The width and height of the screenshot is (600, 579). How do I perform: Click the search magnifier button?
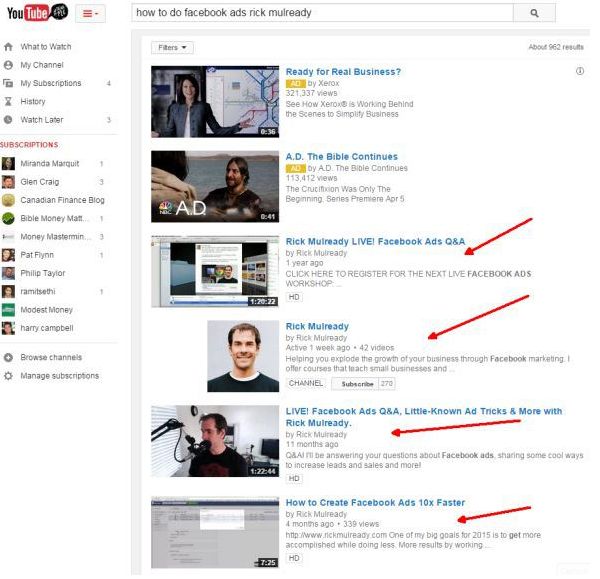534,13
